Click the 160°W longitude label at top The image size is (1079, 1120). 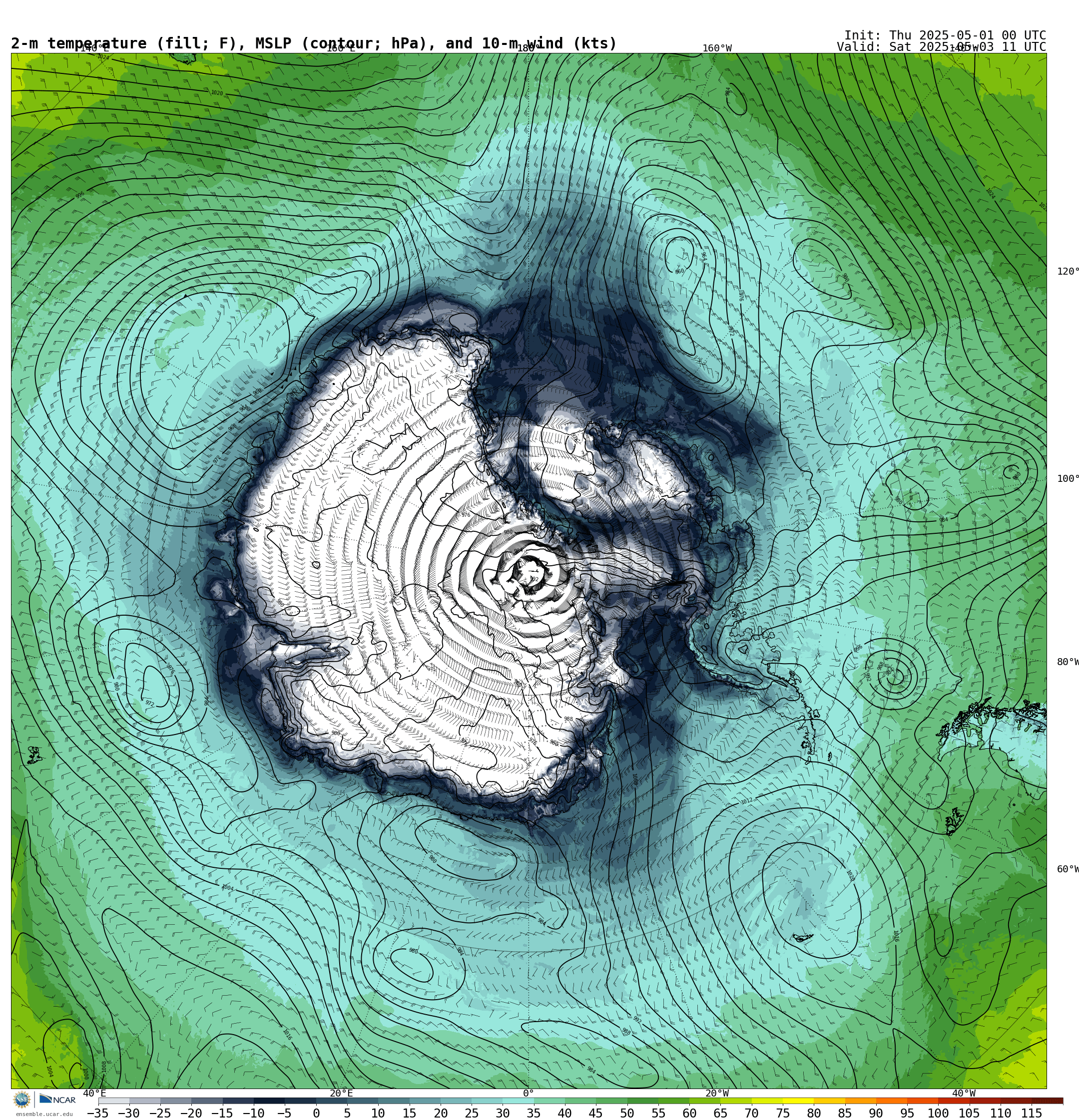pyautogui.click(x=717, y=48)
